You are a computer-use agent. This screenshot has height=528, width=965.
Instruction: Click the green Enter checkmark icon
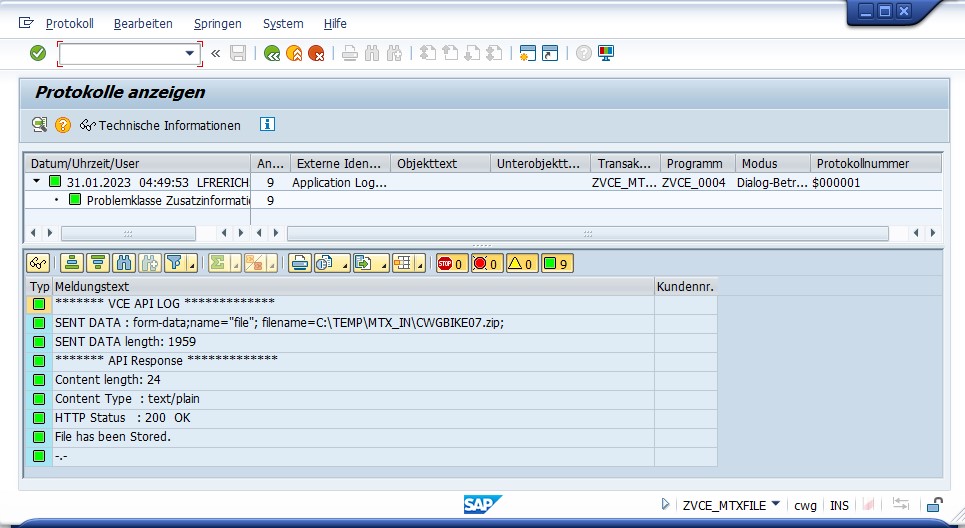[38, 53]
